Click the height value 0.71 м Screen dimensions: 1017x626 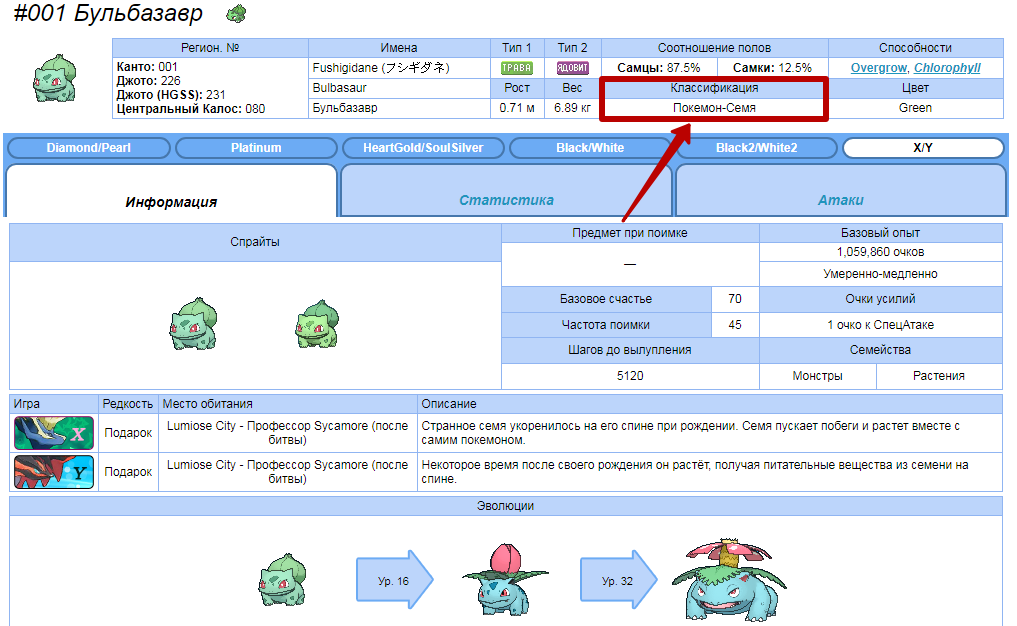pos(517,108)
